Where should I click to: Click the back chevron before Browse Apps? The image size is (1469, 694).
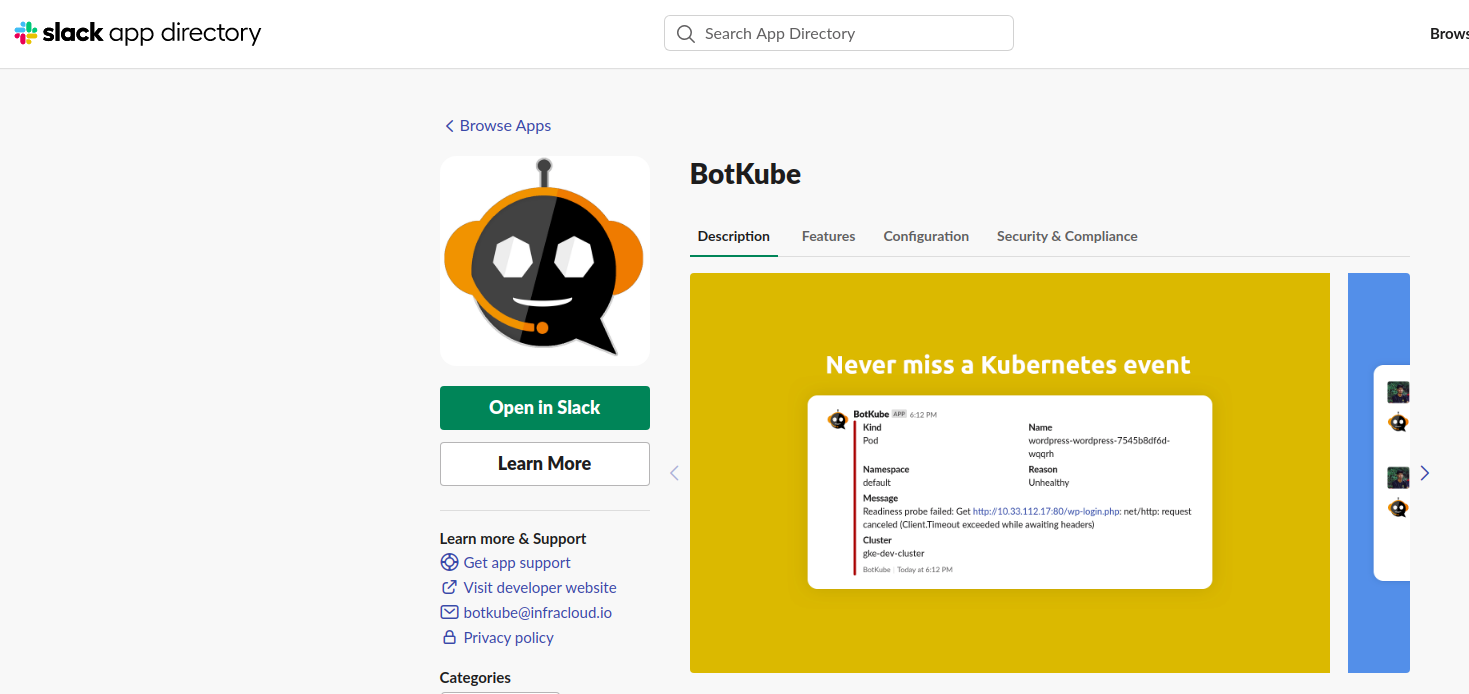point(449,126)
